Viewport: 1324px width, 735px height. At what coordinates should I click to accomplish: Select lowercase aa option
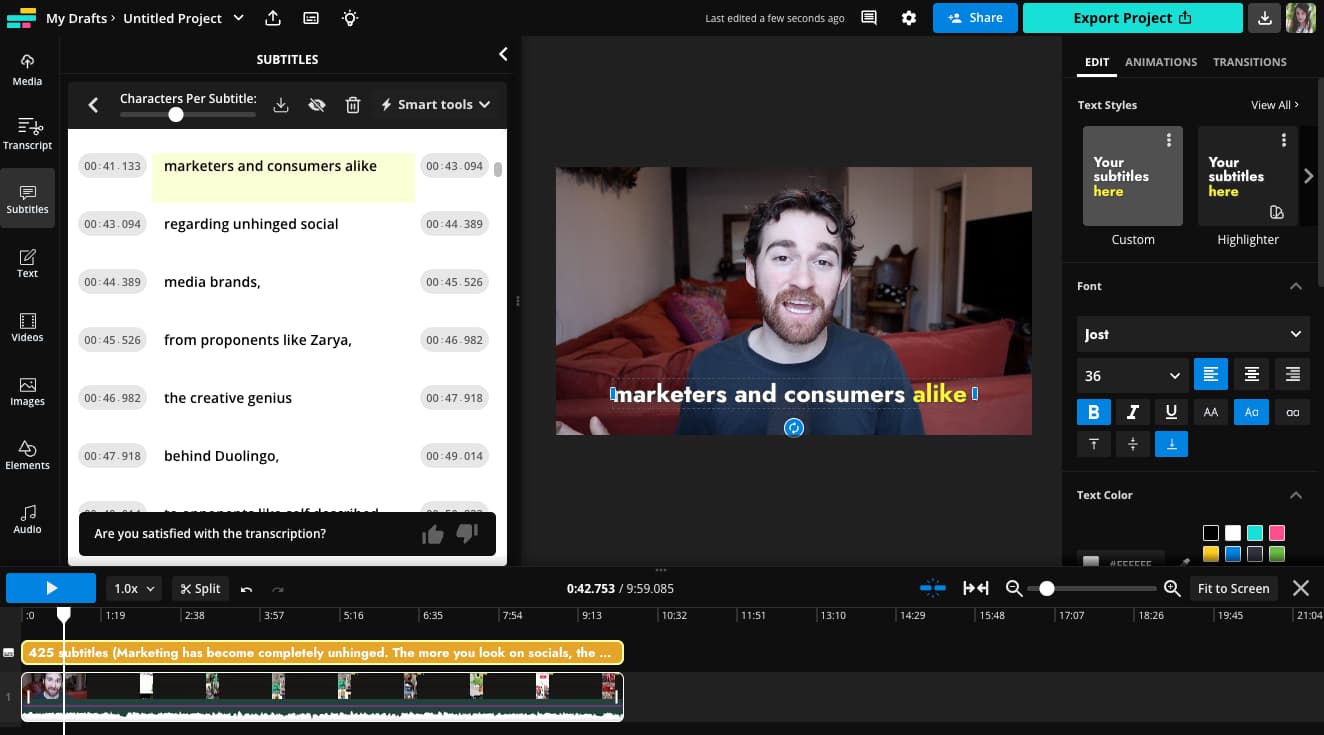(x=1293, y=412)
